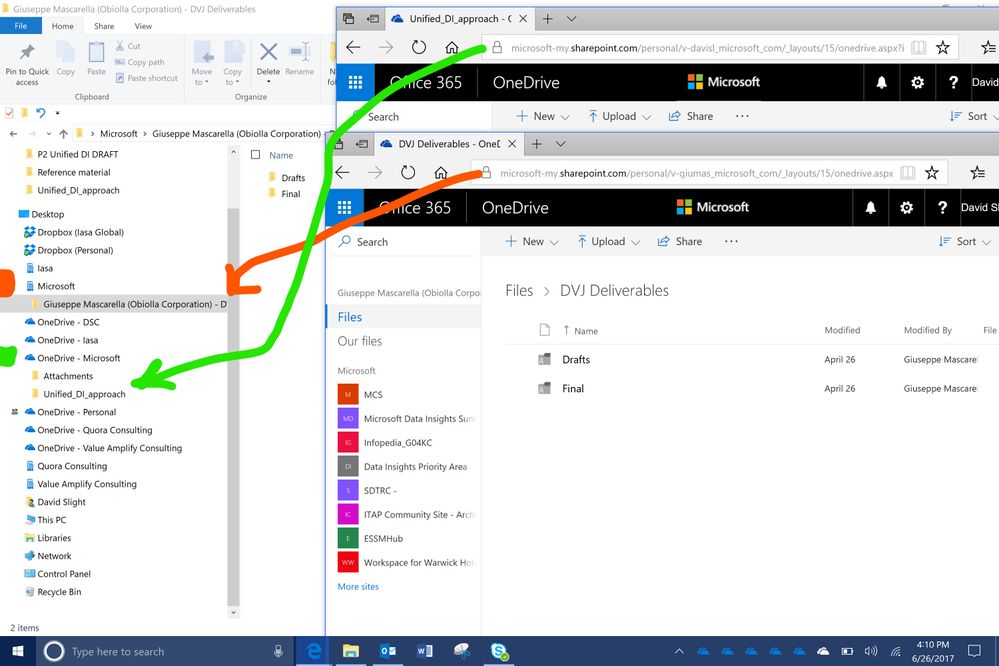The width and height of the screenshot is (999, 666).
Task: Click More sites link in OneDrive sidebar
Action: pos(358,586)
